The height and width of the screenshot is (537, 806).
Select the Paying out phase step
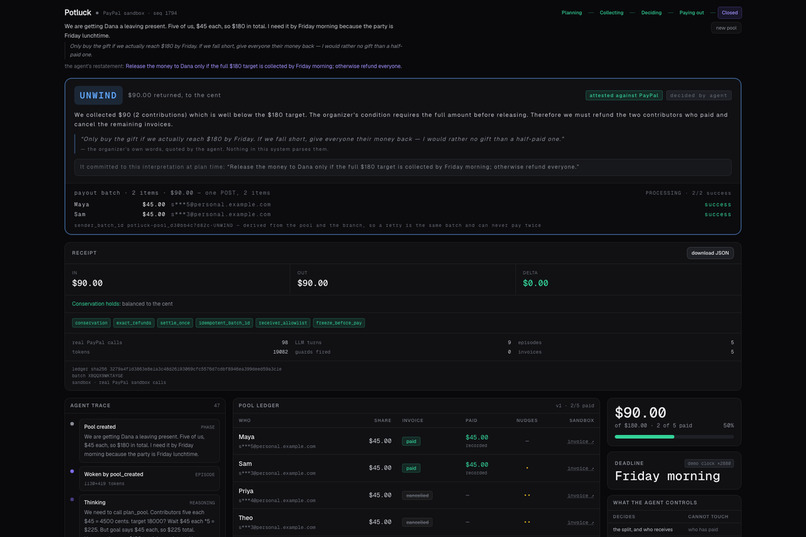pos(691,13)
